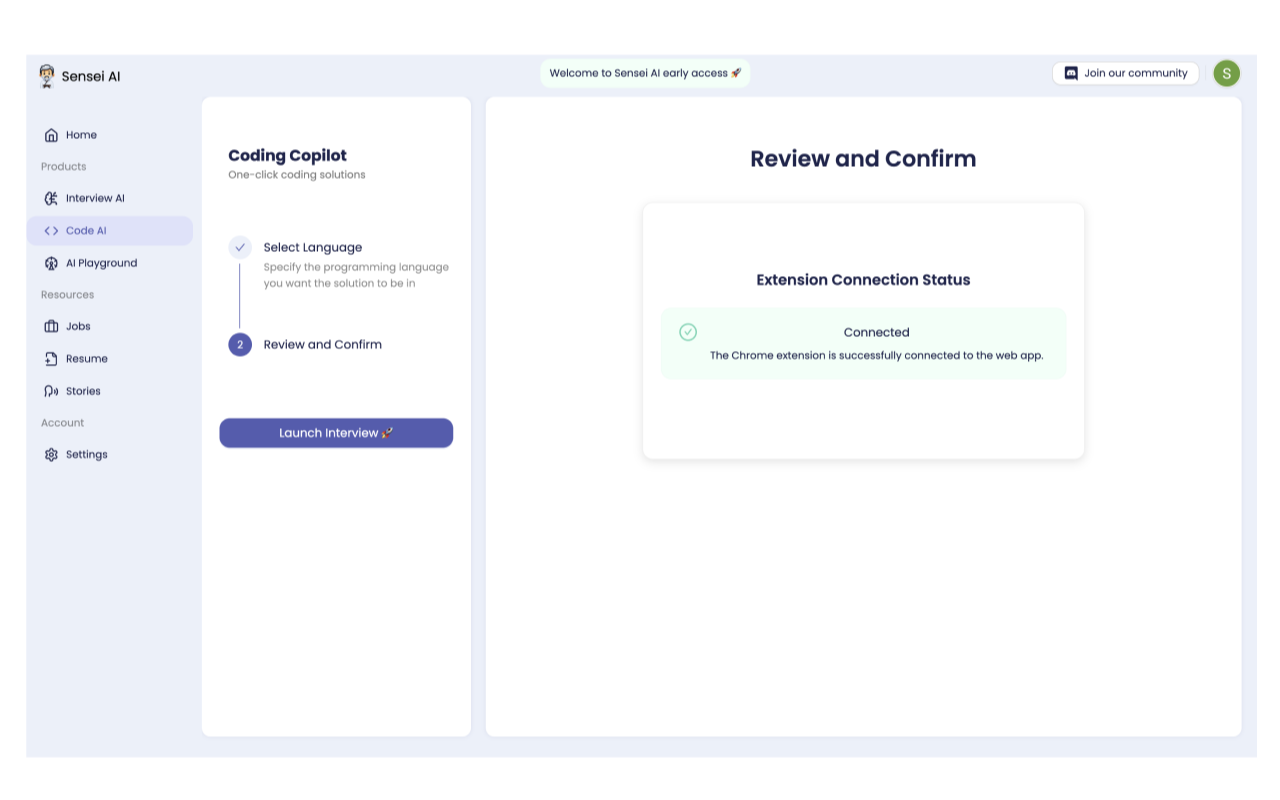1280x800 pixels.
Task: Click the AI Playground icon
Action: tap(51, 263)
